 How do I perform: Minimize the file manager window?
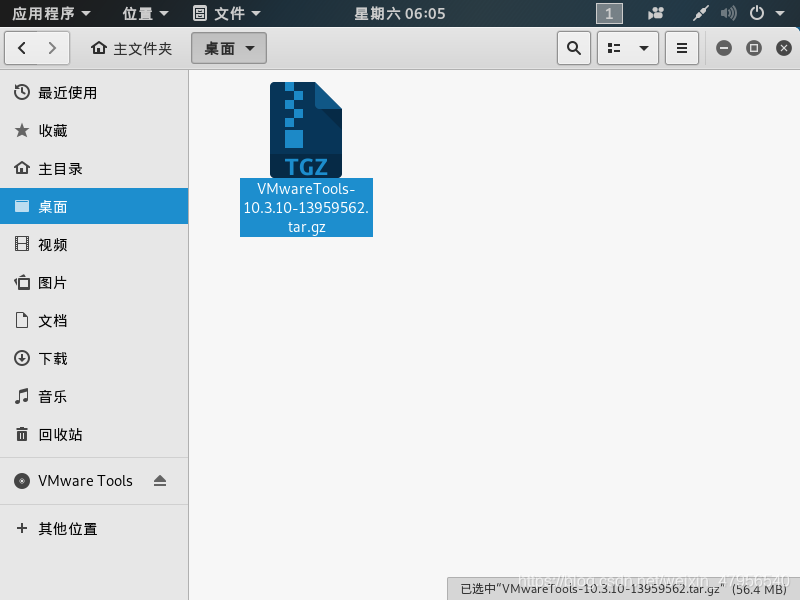(x=723, y=48)
